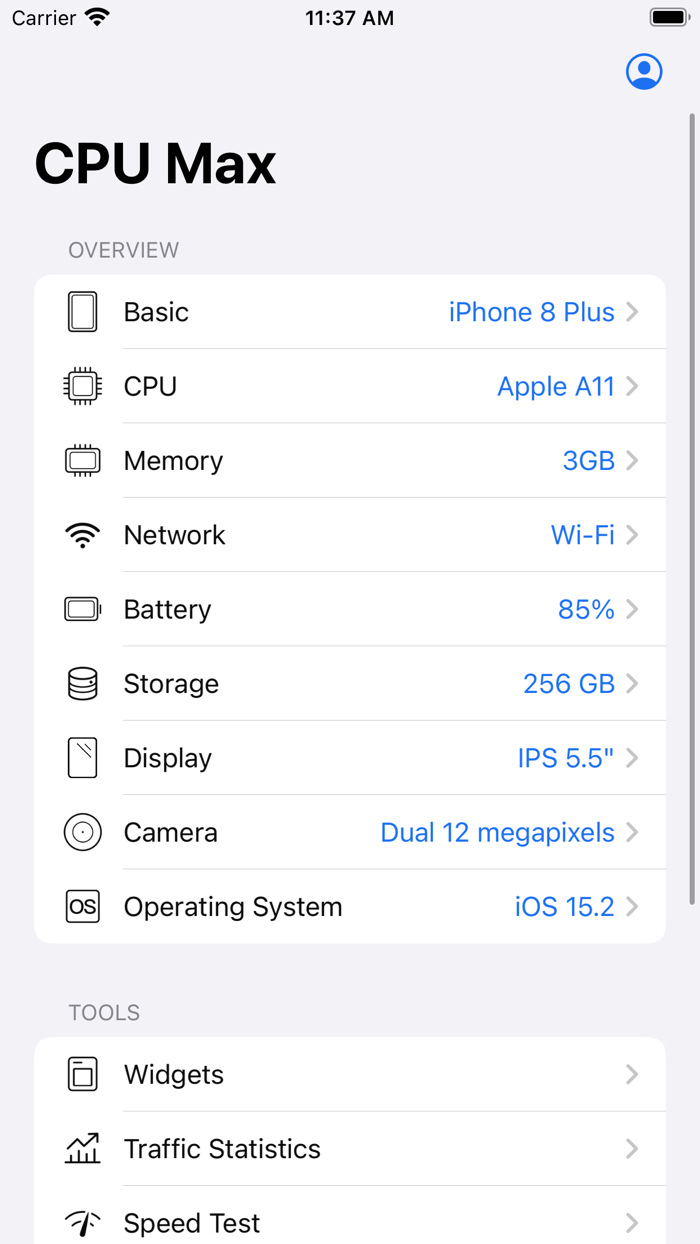Screen dimensions: 700x1244
Task: Open Speed Test from the Tools section
Action: click(191, 1221)
